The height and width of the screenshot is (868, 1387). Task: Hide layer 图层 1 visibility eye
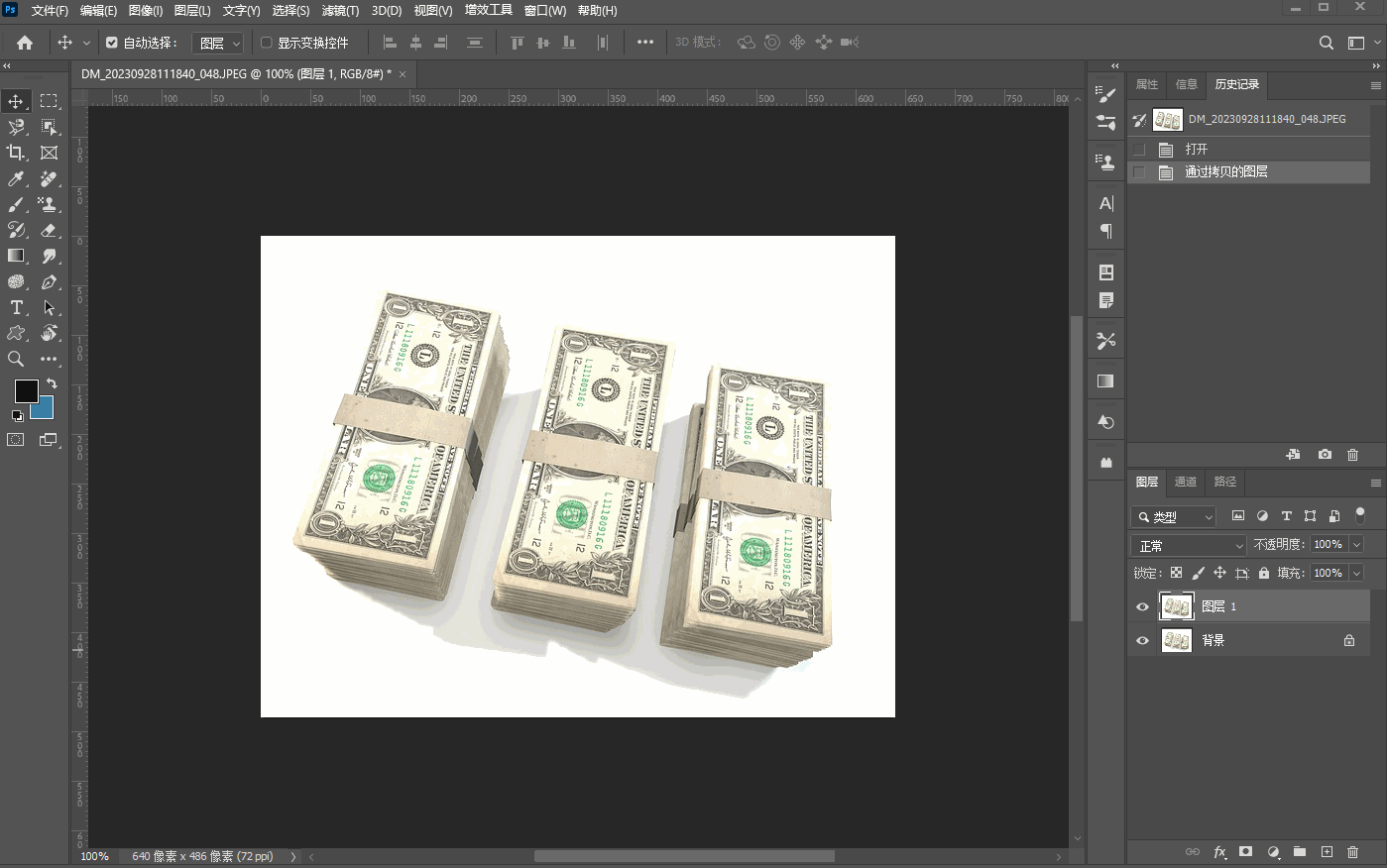click(x=1142, y=606)
